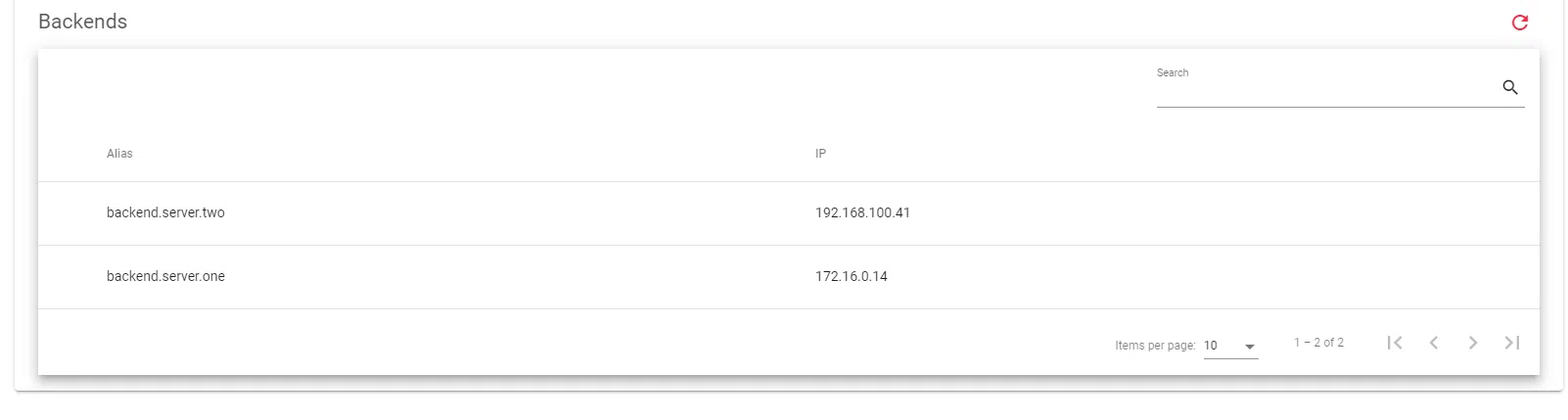
Task: Sort by the IP column header
Action: coord(820,154)
